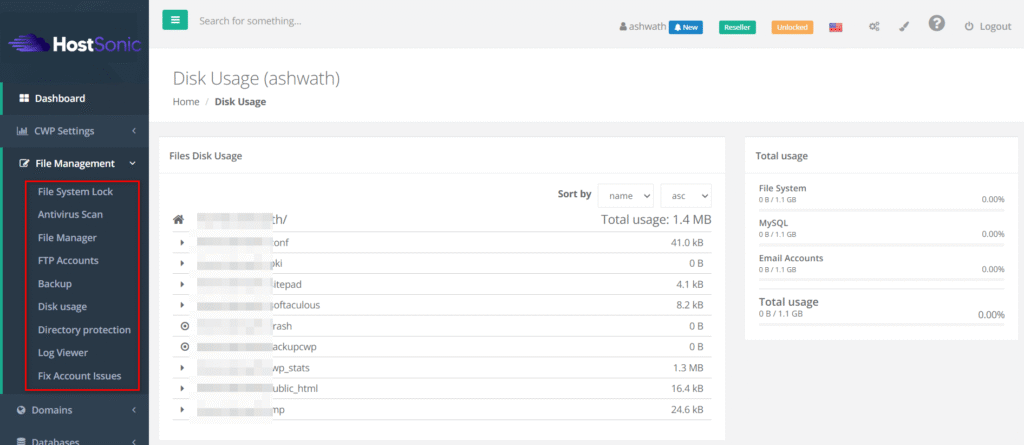The width and height of the screenshot is (1024, 445).
Task: Toggle sidebar with green hamburger button
Action: pos(175,20)
